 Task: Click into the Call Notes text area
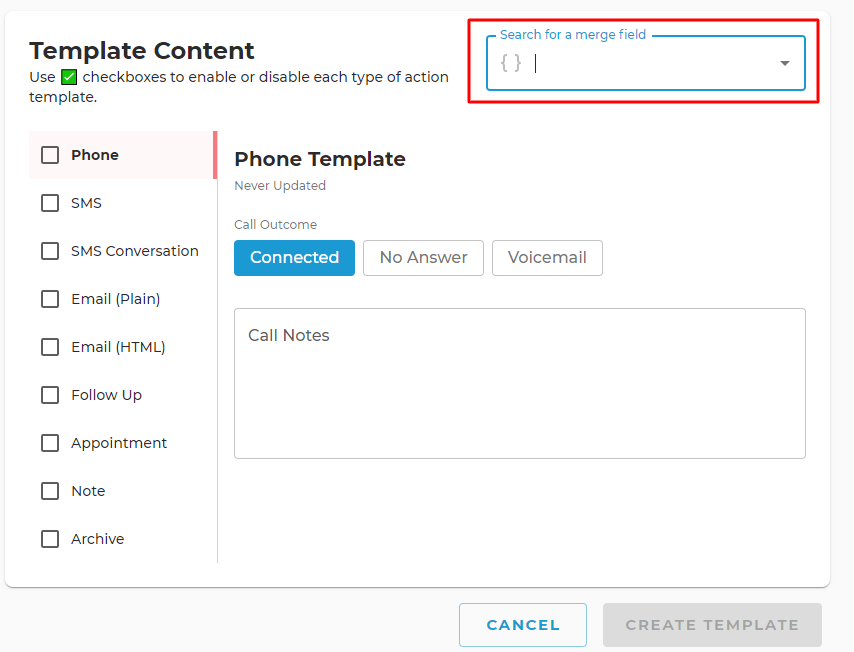pos(520,383)
